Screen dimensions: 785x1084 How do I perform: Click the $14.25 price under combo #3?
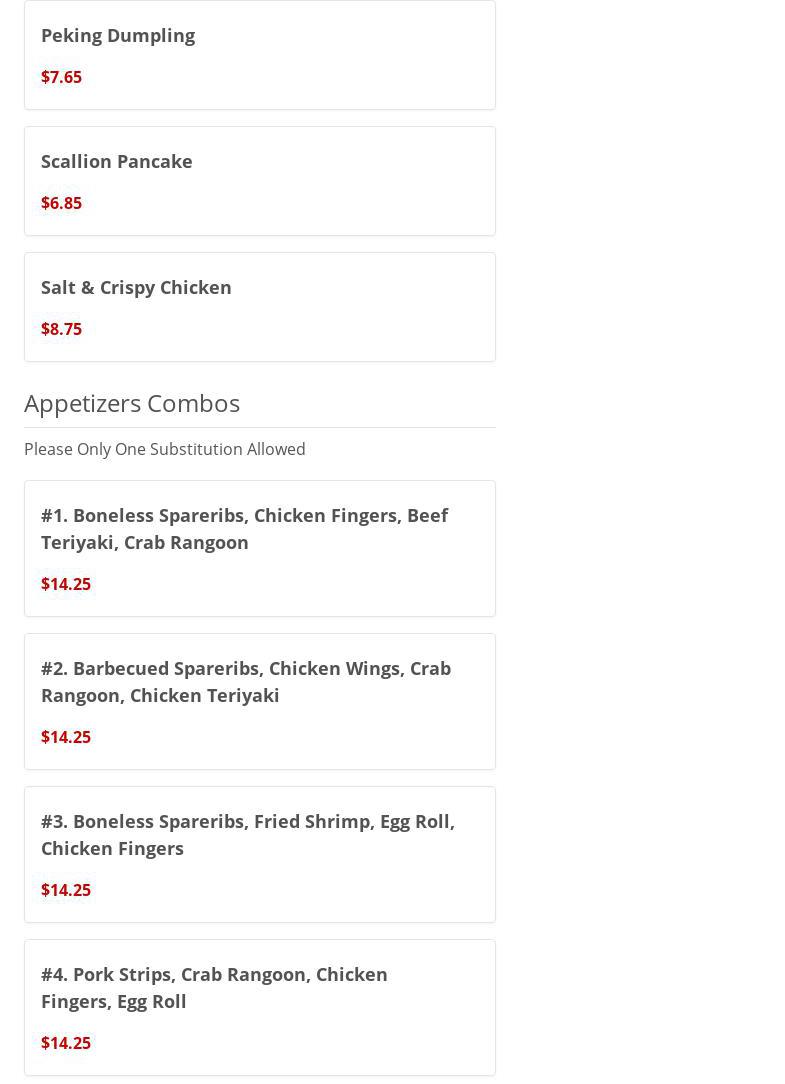66,890
